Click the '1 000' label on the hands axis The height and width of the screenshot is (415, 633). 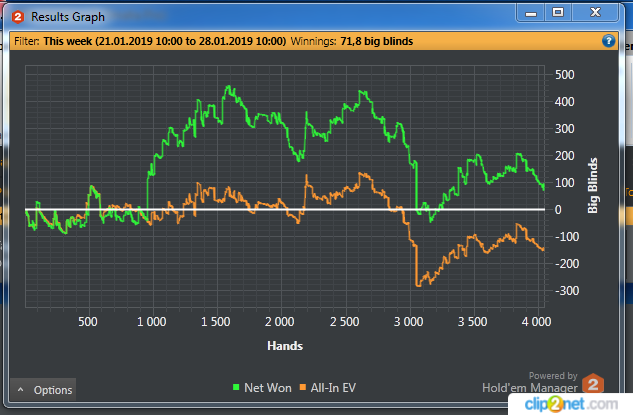pyautogui.click(x=151, y=322)
